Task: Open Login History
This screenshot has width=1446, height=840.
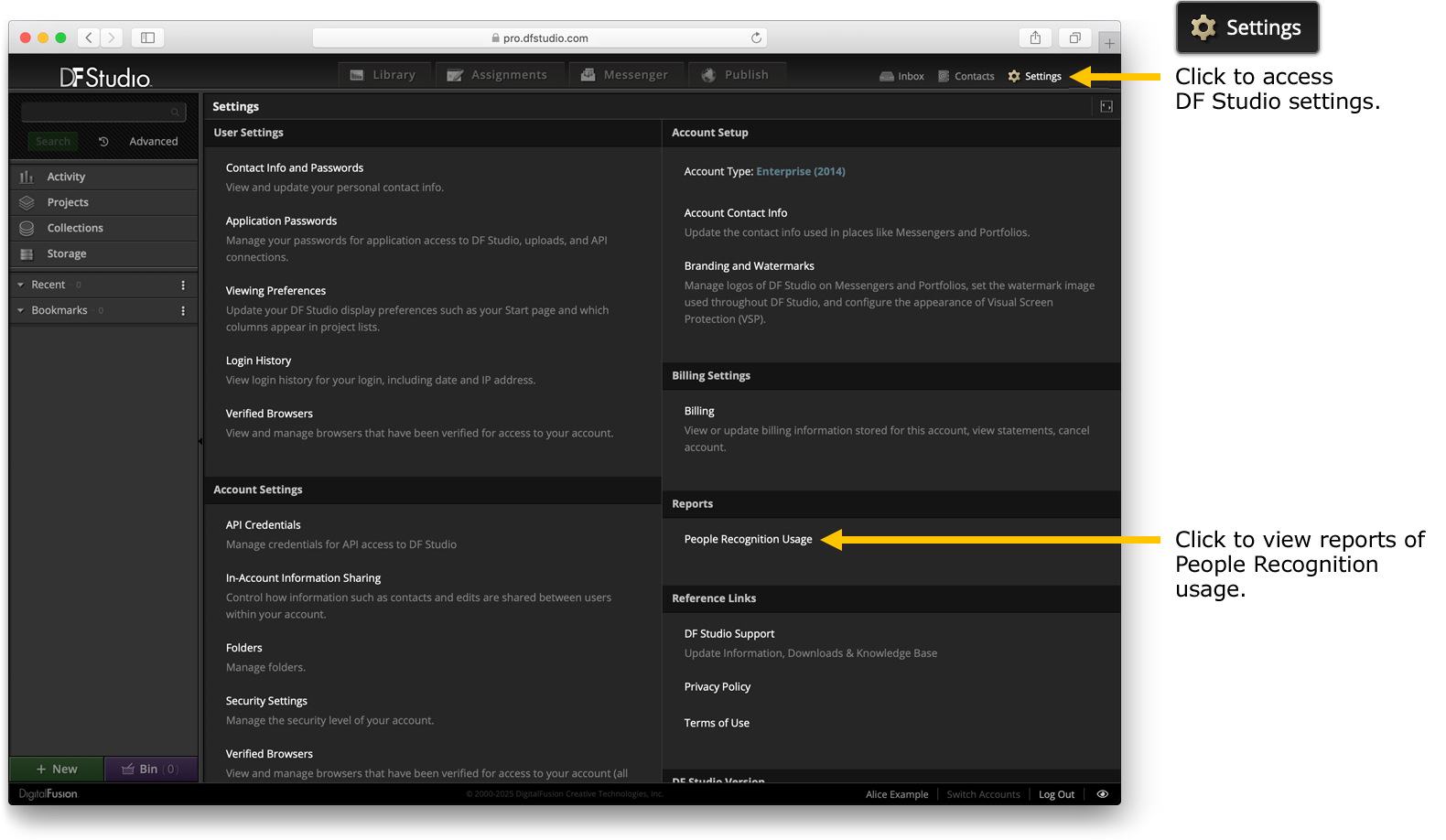Action: [x=258, y=361]
